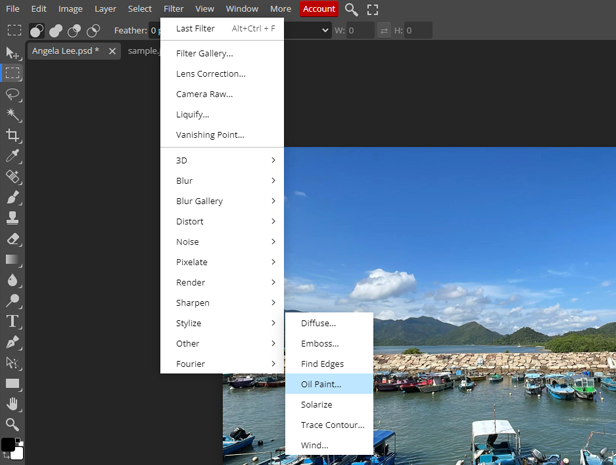The height and width of the screenshot is (465, 616).
Task: Close the Angela Lee.psd tab
Action: [x=112, y=51]
